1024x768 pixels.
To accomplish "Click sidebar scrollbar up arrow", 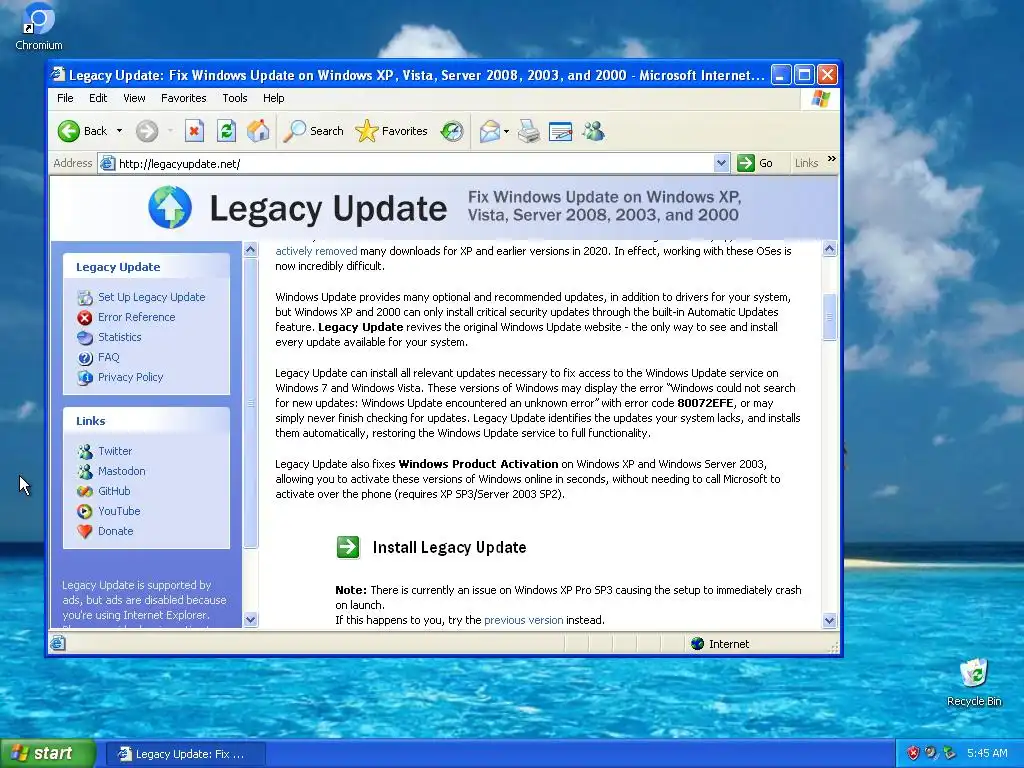I will 251,249.
